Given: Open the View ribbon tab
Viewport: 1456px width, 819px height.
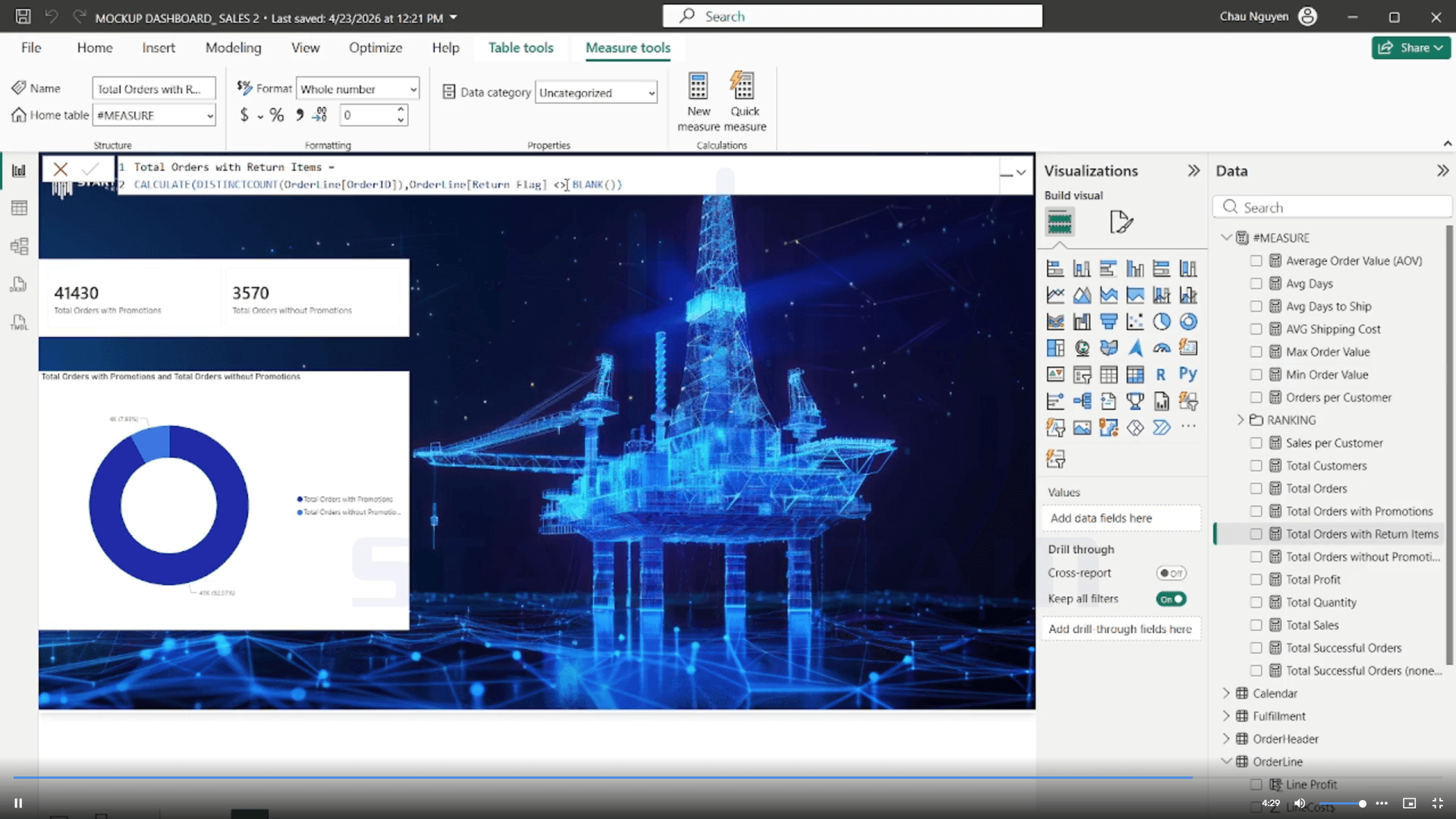Looking at the screenshot, I should pyautogui.click(x=305, y=48).
